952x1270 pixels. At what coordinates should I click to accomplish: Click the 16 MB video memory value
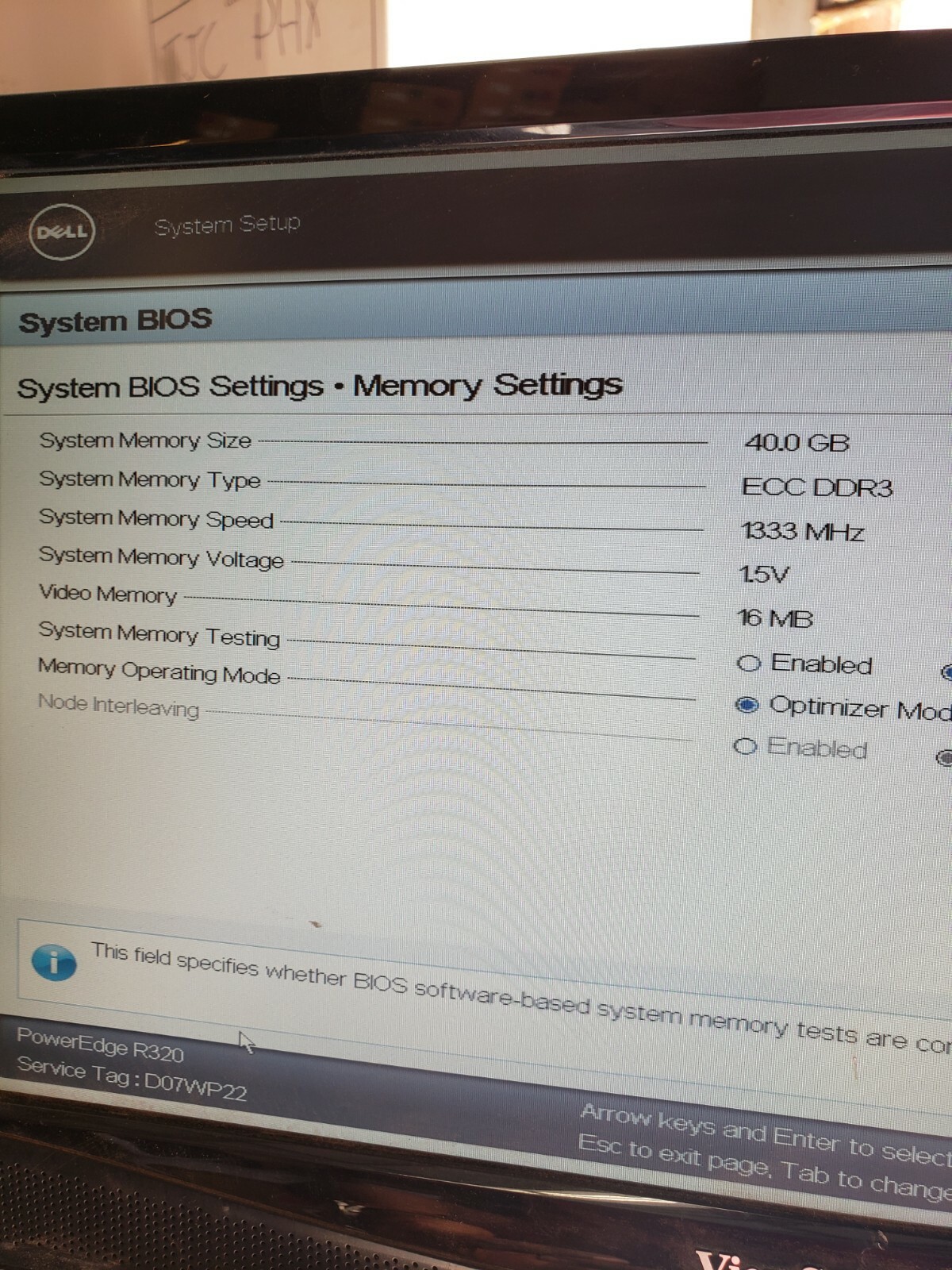pyautogui.click(x=775, y=618)
